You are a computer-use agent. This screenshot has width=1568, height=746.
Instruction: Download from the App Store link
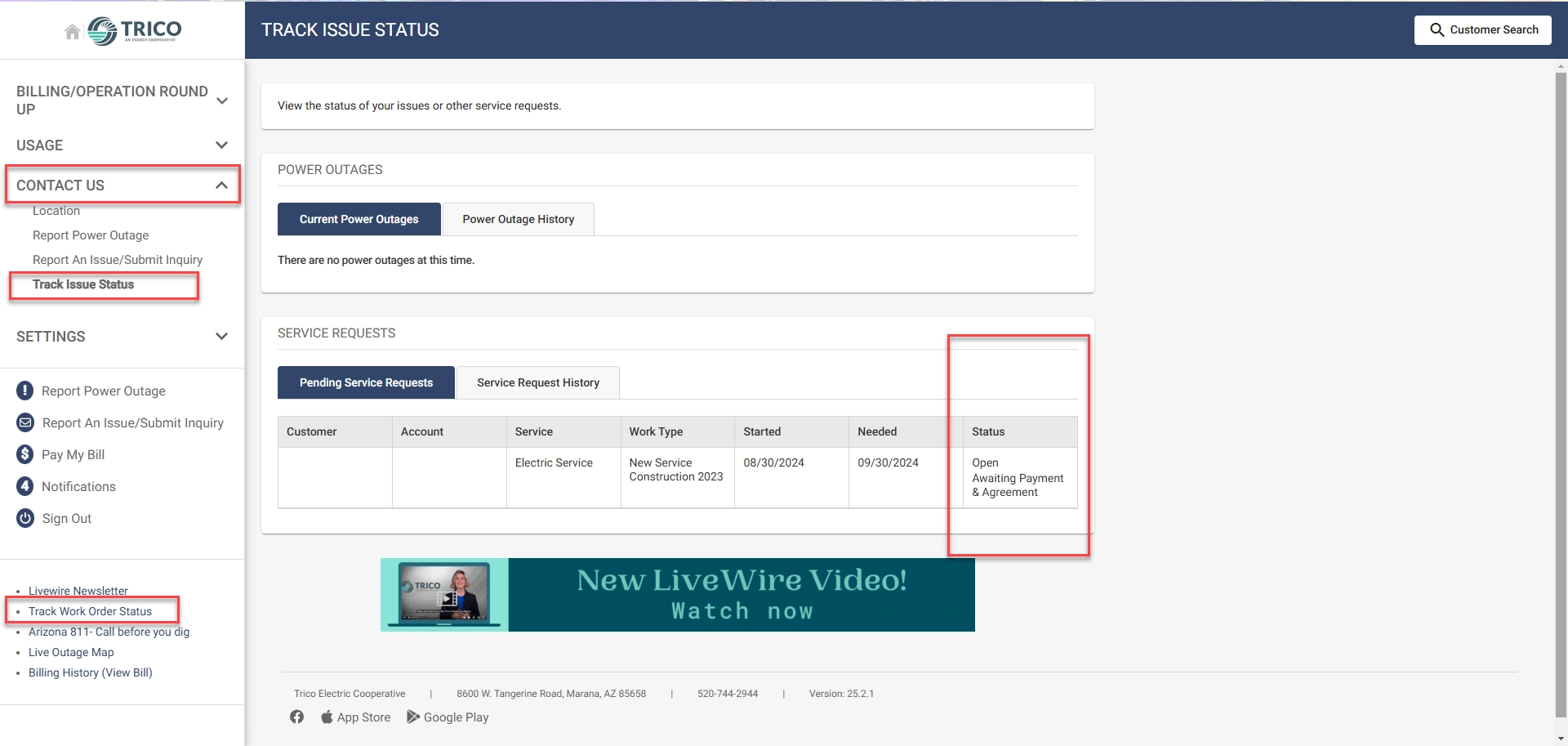click(x=355, y=717)
